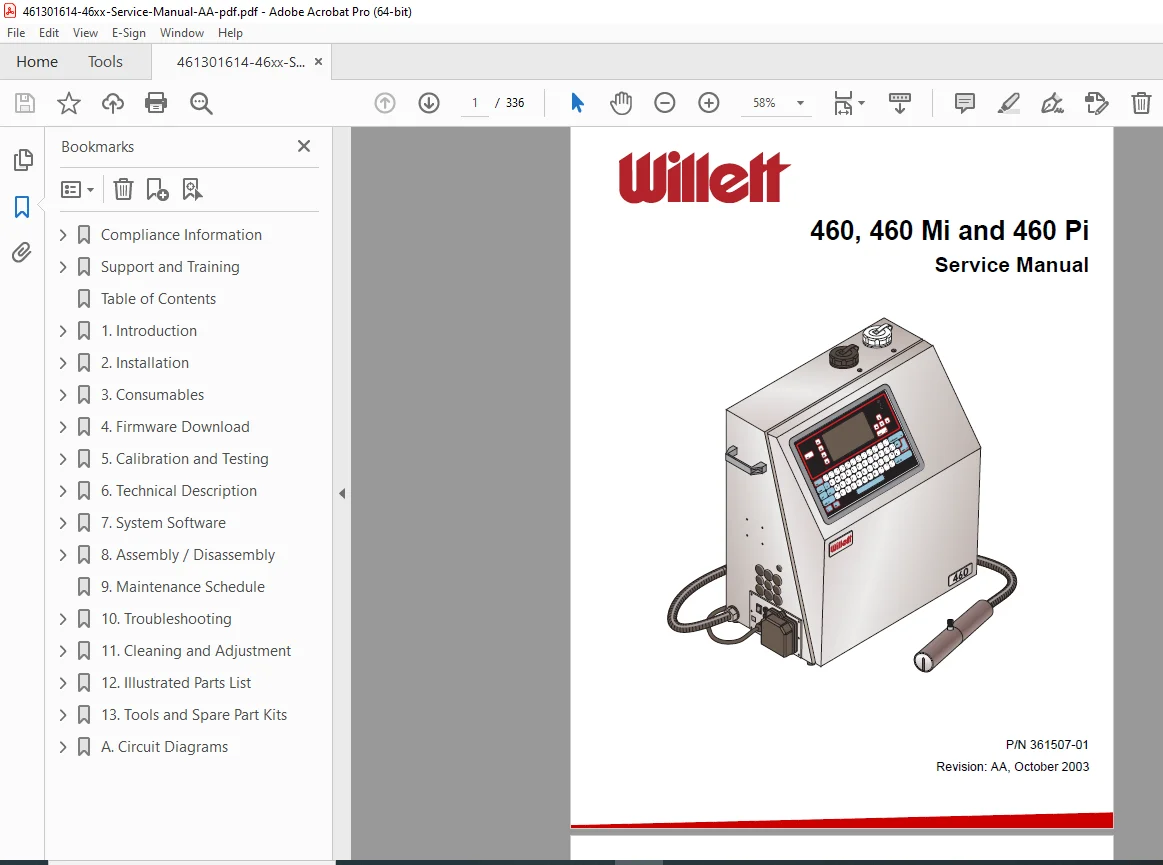Activate the Hand pan tool
Image resolution: width=1163 pixels, height=865 pixels.
621,103
